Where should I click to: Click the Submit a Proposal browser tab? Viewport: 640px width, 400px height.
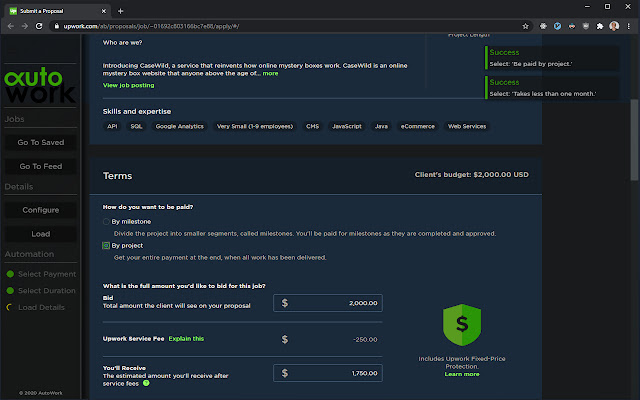point(57,11)
